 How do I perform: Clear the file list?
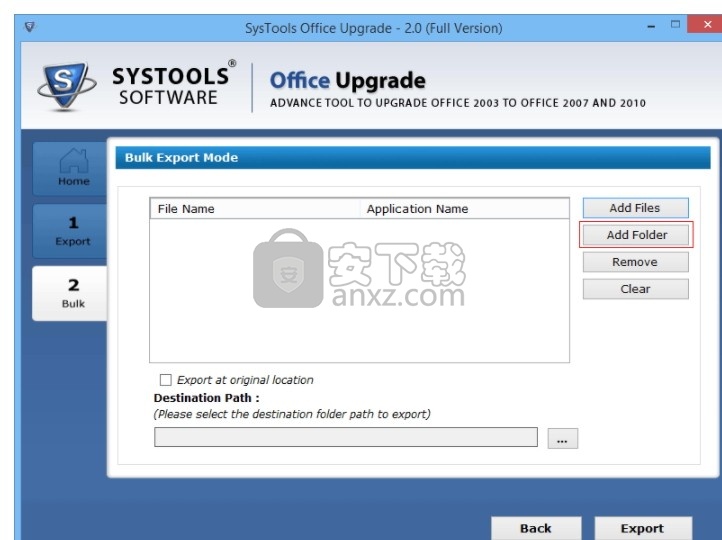click(635, 289)
